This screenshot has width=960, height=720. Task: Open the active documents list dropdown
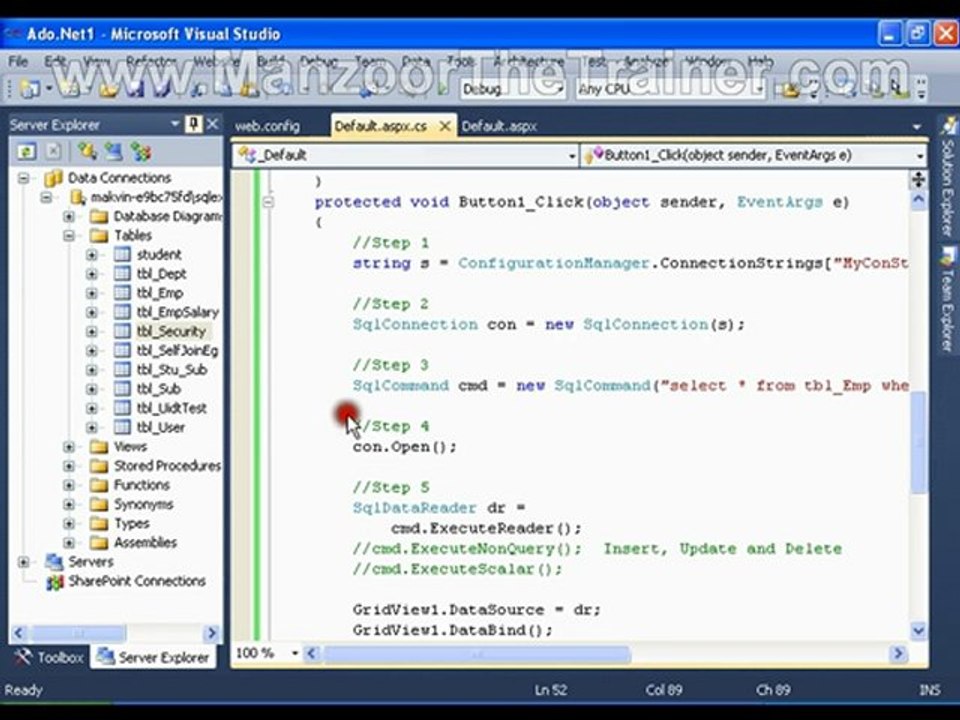coord(917,127)
